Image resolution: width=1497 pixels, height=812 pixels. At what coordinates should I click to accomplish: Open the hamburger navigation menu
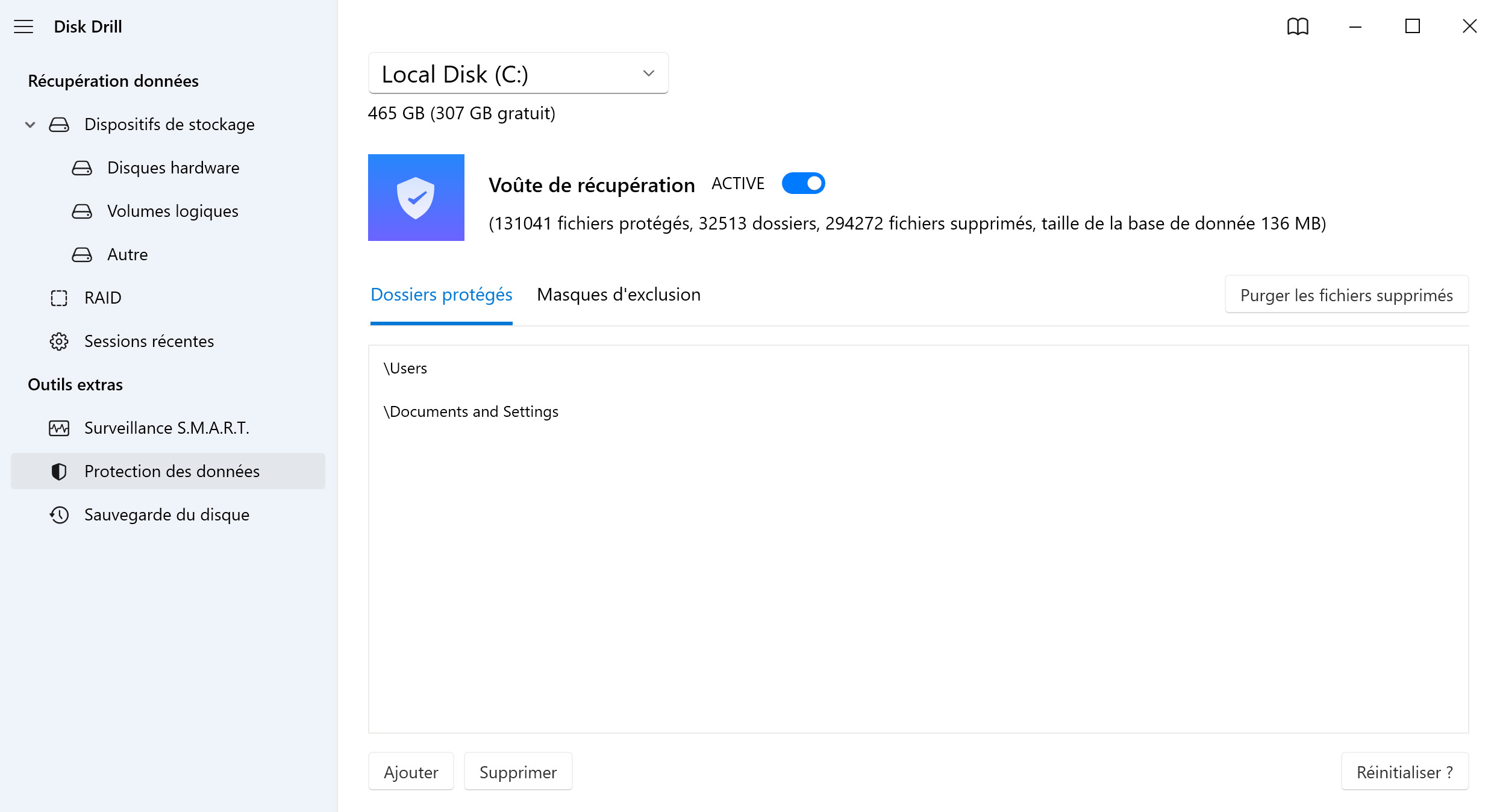point(23,27)
